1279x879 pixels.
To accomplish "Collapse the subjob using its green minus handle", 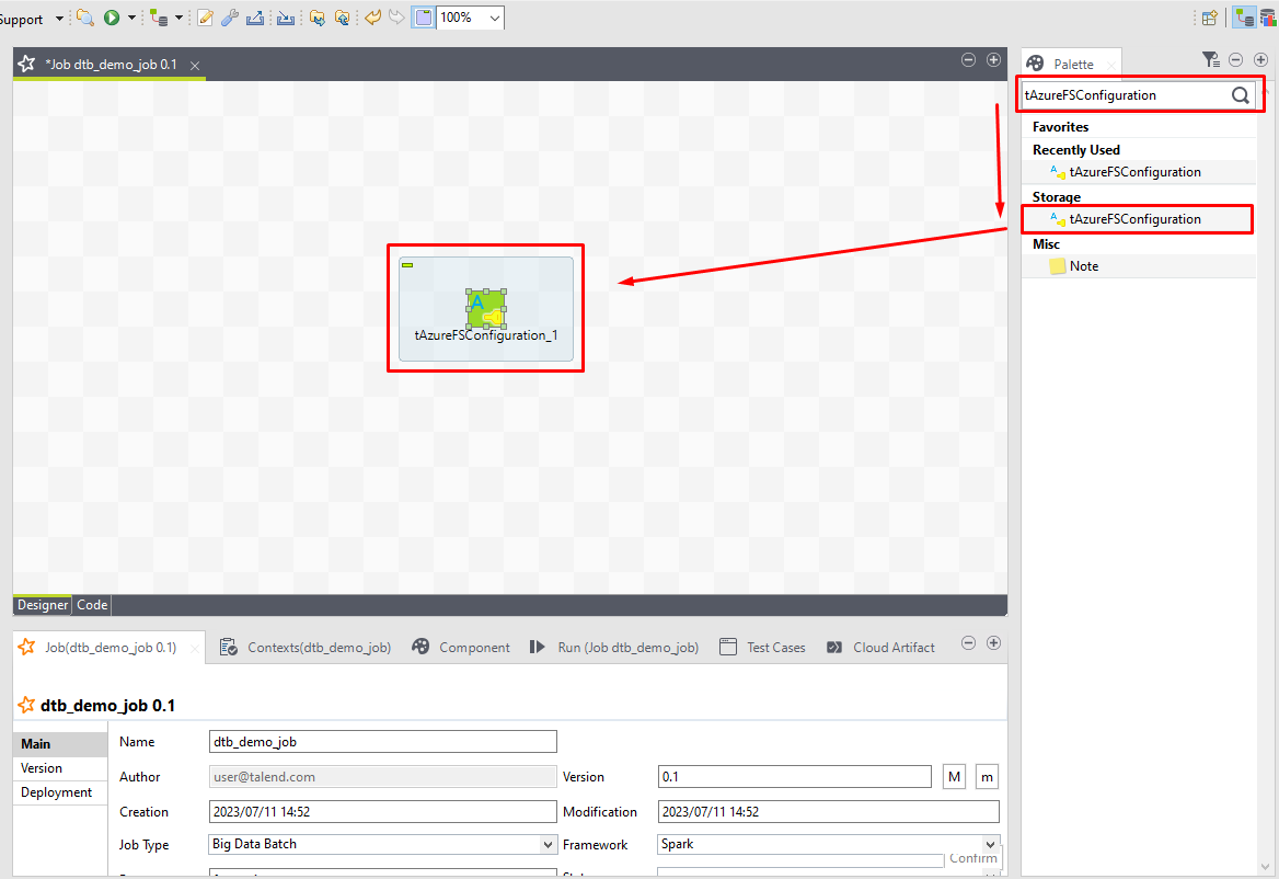I will [x=408, y=264].
